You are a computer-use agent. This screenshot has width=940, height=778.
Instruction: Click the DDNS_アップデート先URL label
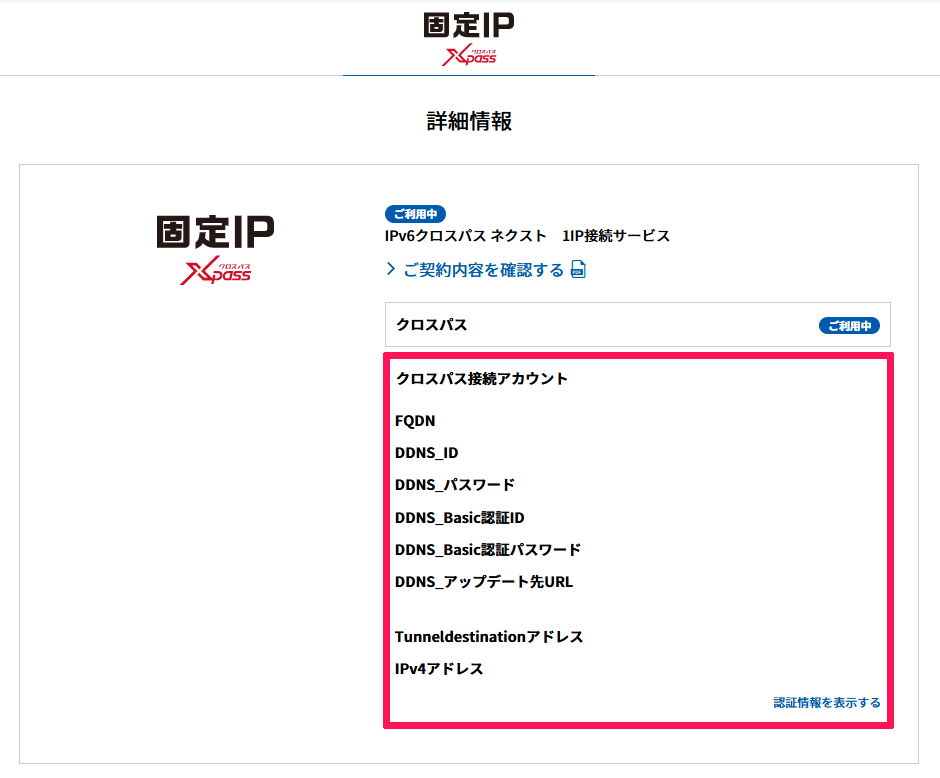(484, 582)
